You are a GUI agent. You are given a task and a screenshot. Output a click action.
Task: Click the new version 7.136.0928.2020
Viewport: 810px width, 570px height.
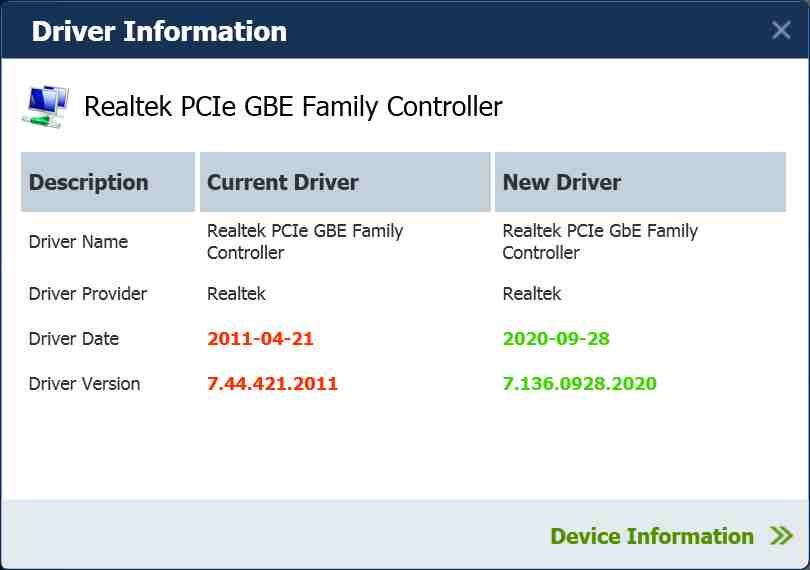coord(580,383)
